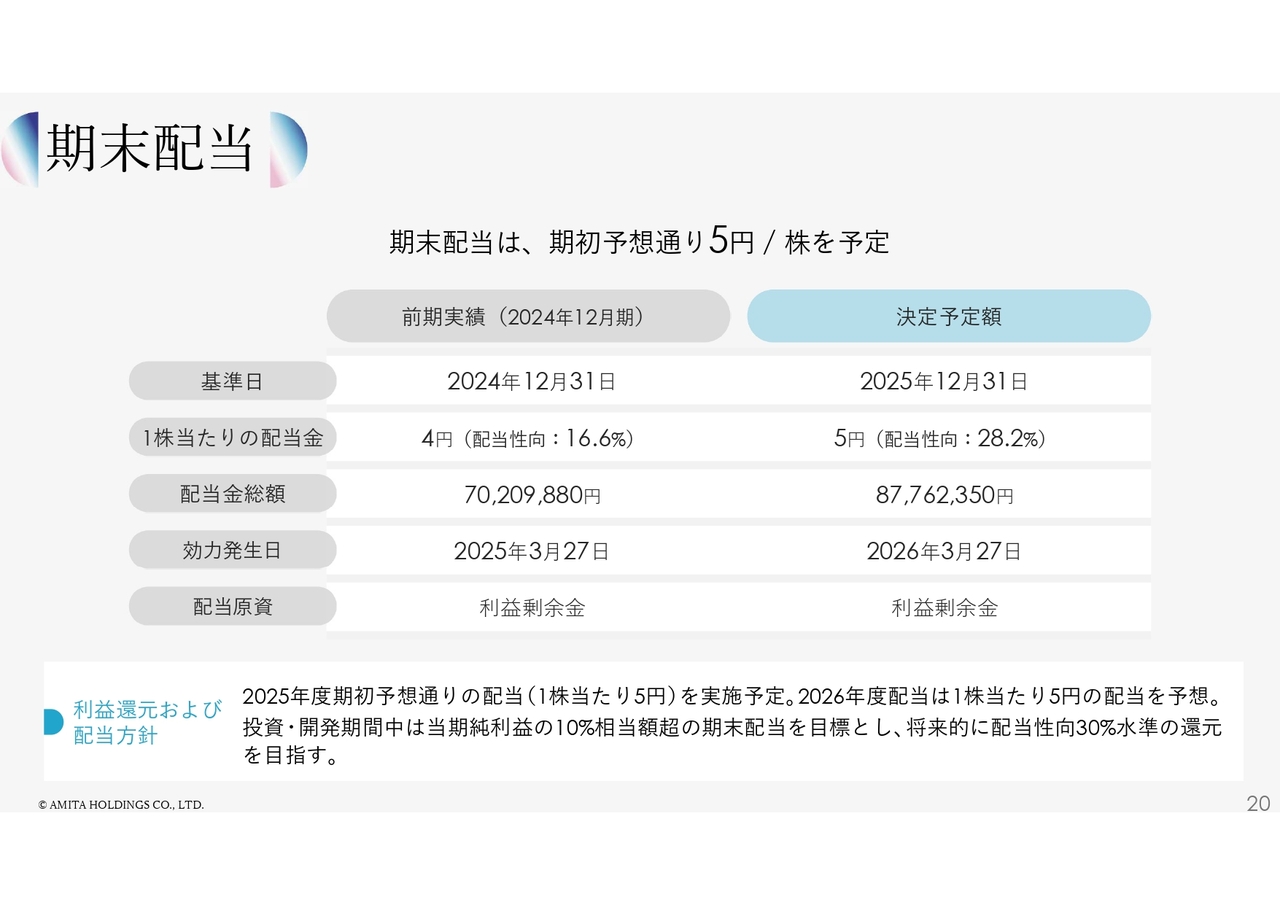Image resolution: width=1280 pixels, height=905 pixels.
Task: Click the 利益還元および配当方針 heading
Action: (x=147, y=723)
